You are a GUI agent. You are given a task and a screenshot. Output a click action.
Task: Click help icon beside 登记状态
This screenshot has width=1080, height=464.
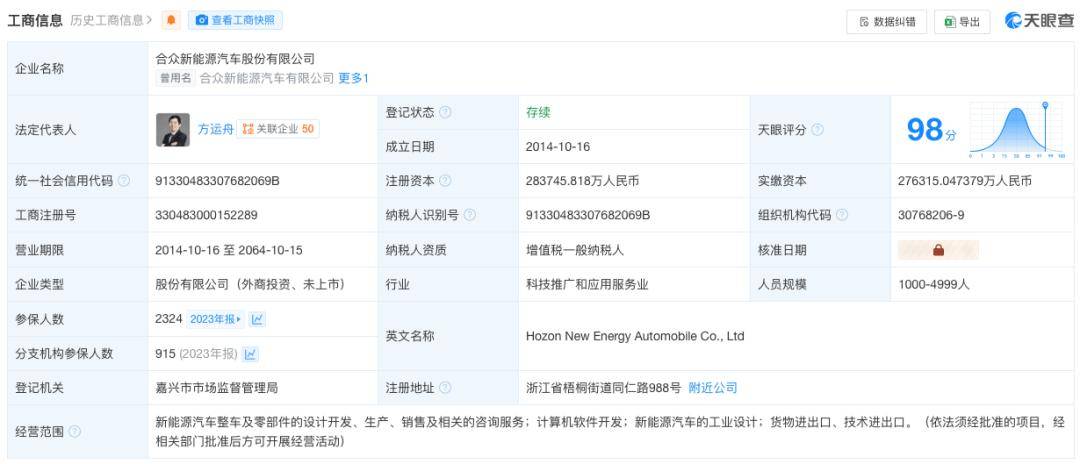445,112
